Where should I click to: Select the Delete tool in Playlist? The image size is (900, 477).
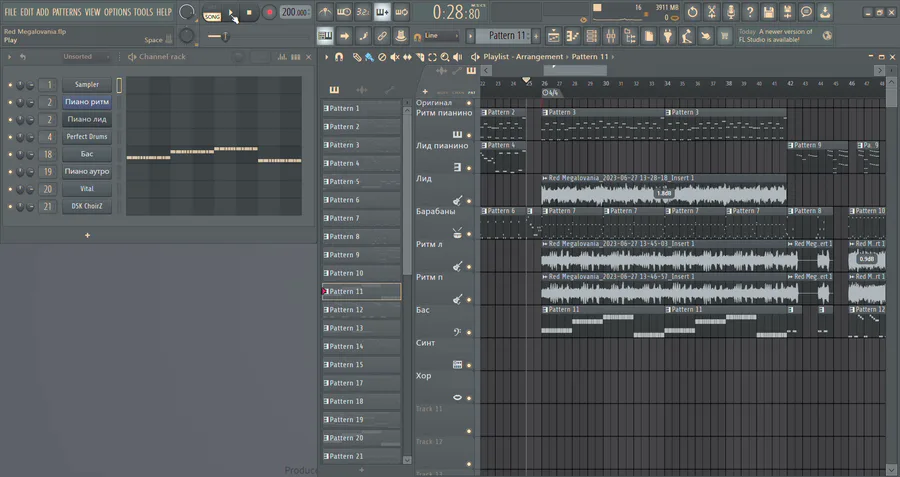pos(382,57)
